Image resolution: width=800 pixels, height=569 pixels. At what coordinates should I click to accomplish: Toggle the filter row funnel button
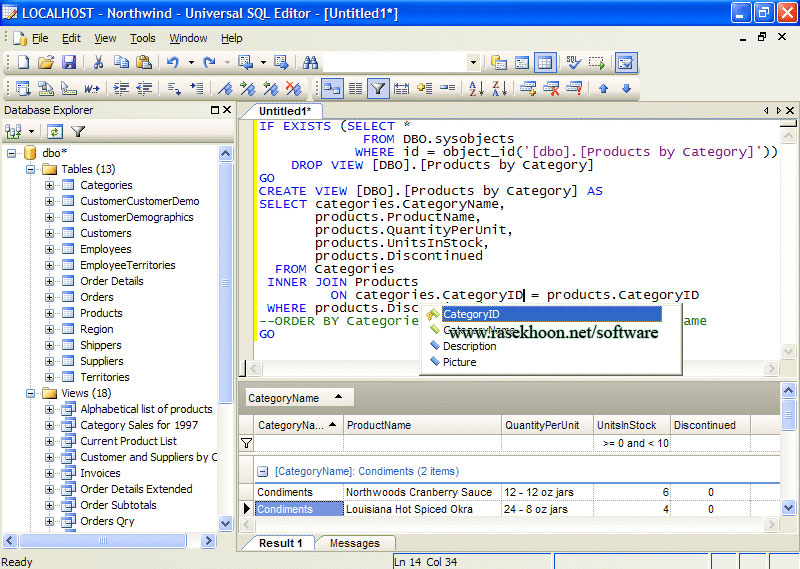378,88
